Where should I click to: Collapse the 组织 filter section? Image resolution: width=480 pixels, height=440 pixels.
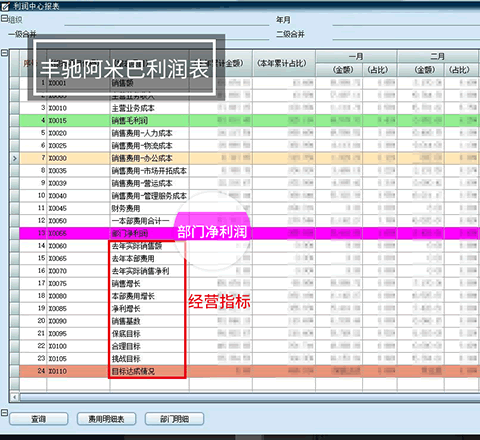tap(4, 18)
